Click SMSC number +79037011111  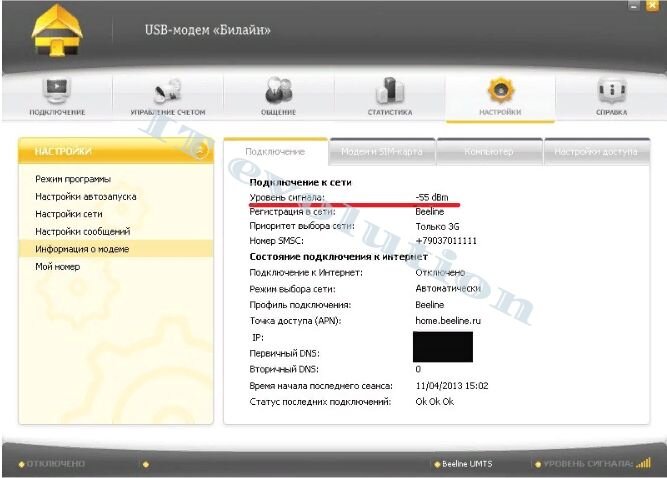pyautogui.click(x=446, y=241)
